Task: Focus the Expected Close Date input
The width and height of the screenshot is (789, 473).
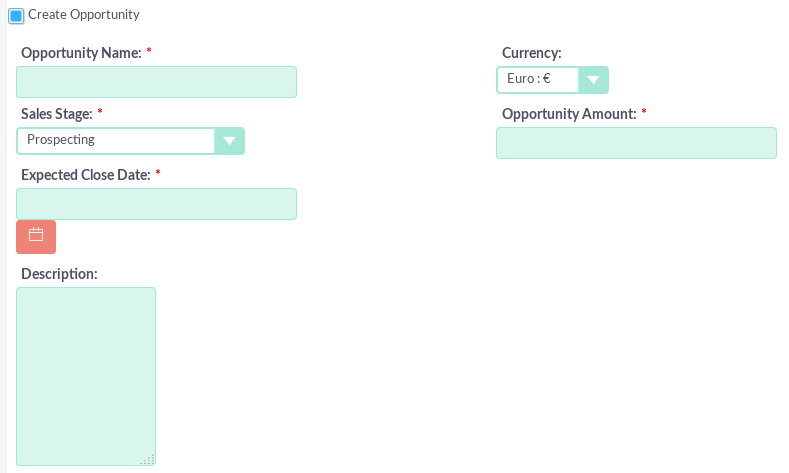Action: click(157, 204)
